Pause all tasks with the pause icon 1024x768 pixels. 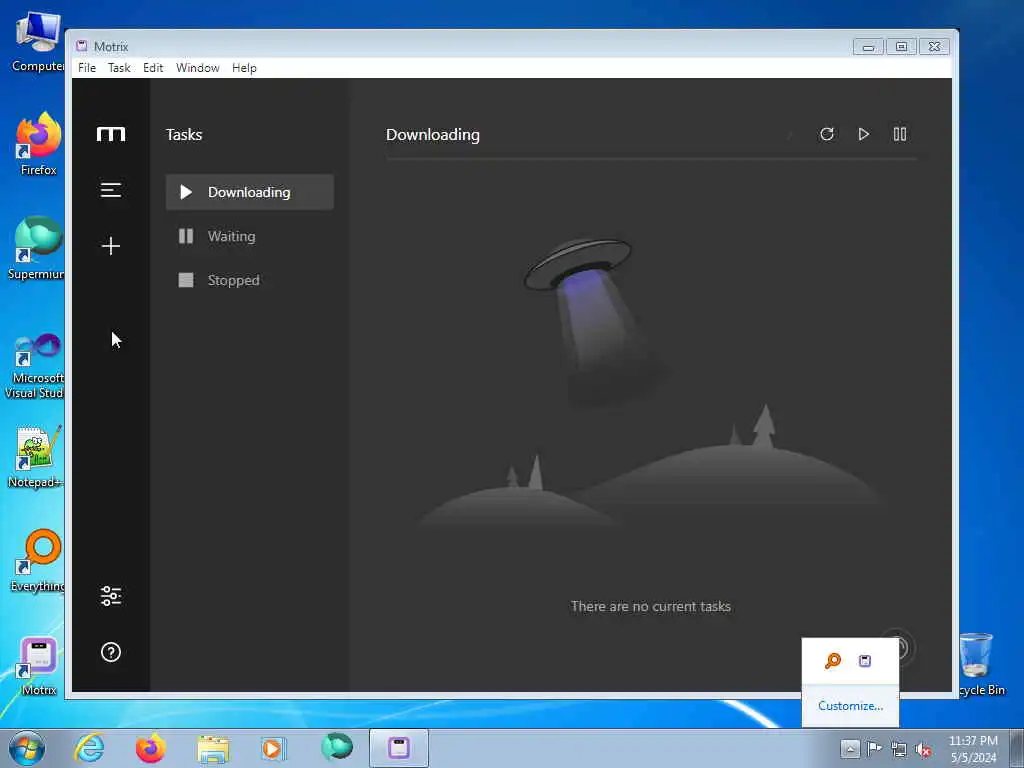pos(900,134)
